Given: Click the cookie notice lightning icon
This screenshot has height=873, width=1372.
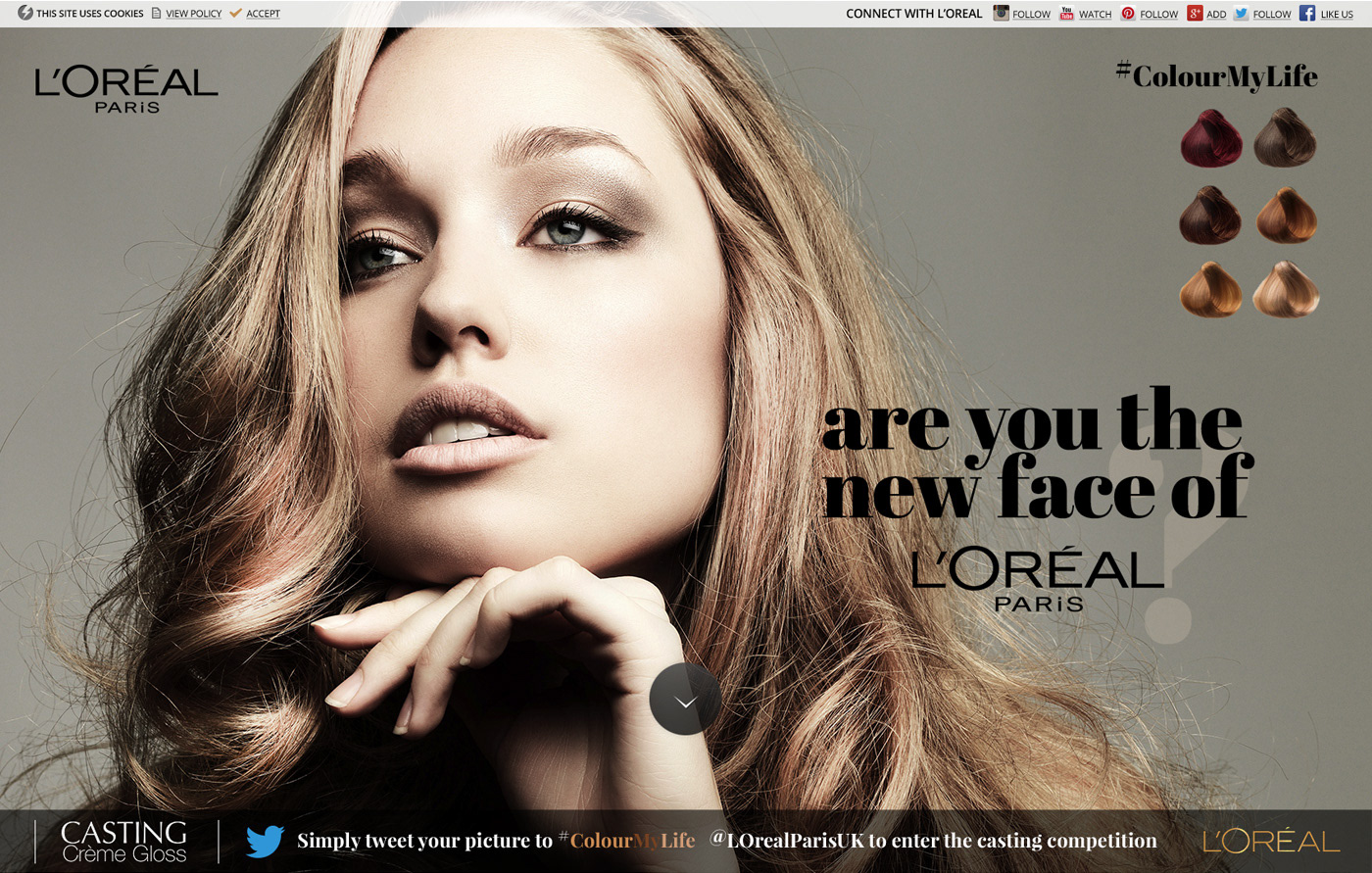Looking at the screenshot, I should click(x=25, y=13).
